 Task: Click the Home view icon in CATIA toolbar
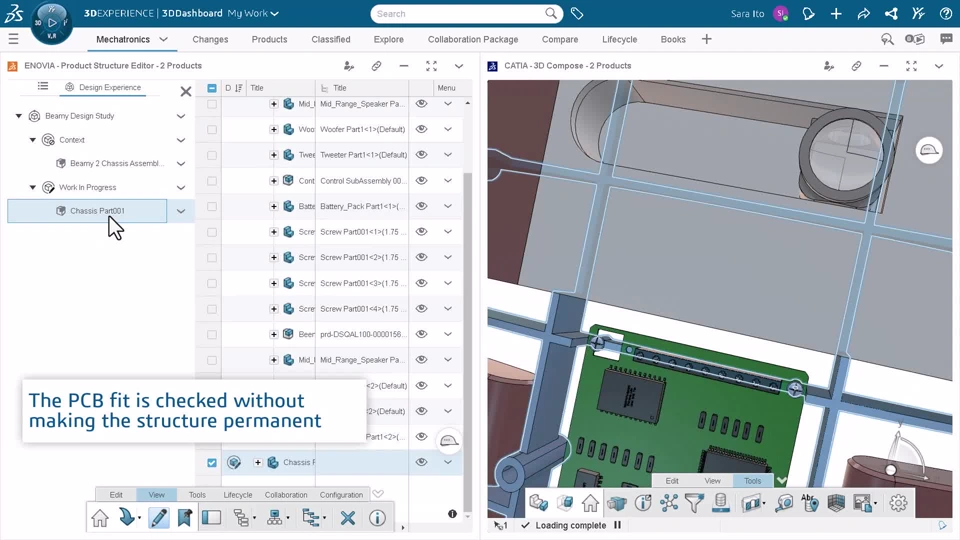click(x=590, y=503)
